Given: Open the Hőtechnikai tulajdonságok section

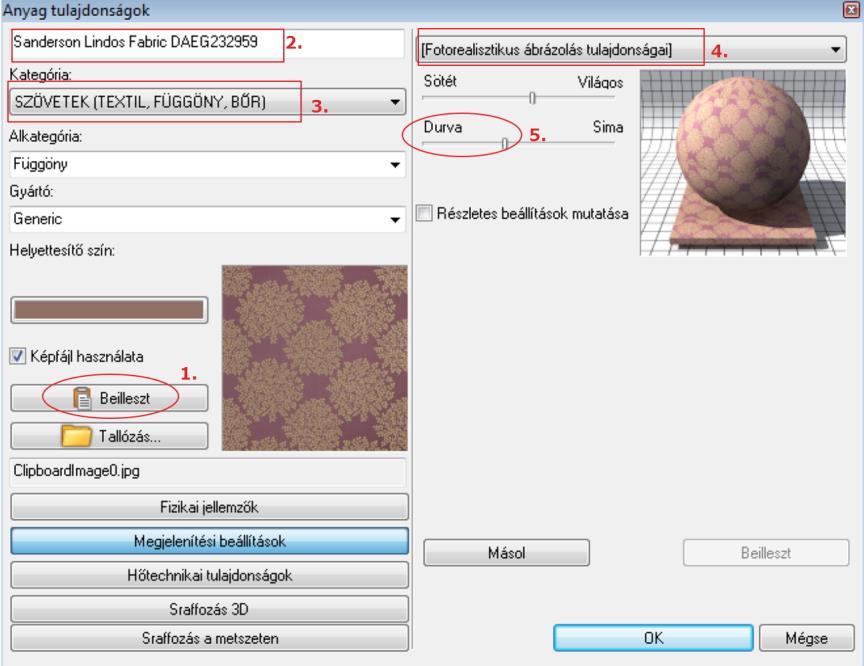Looking at the screenshot, I should point(209,575).
